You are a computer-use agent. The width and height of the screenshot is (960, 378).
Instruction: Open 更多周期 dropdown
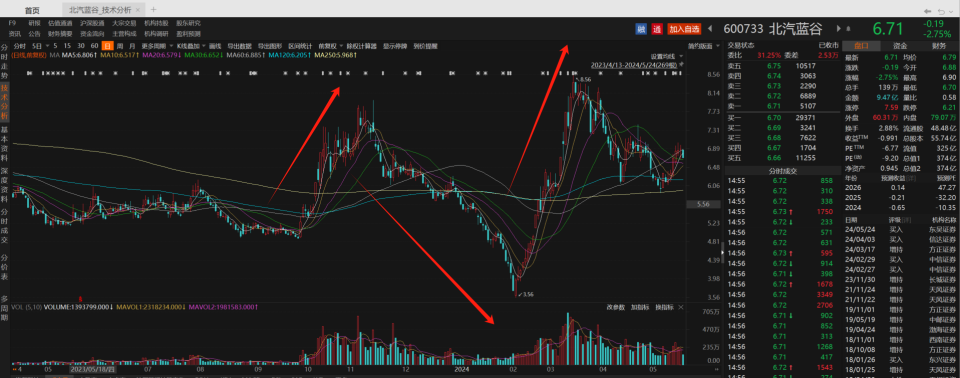click(156, 46)
